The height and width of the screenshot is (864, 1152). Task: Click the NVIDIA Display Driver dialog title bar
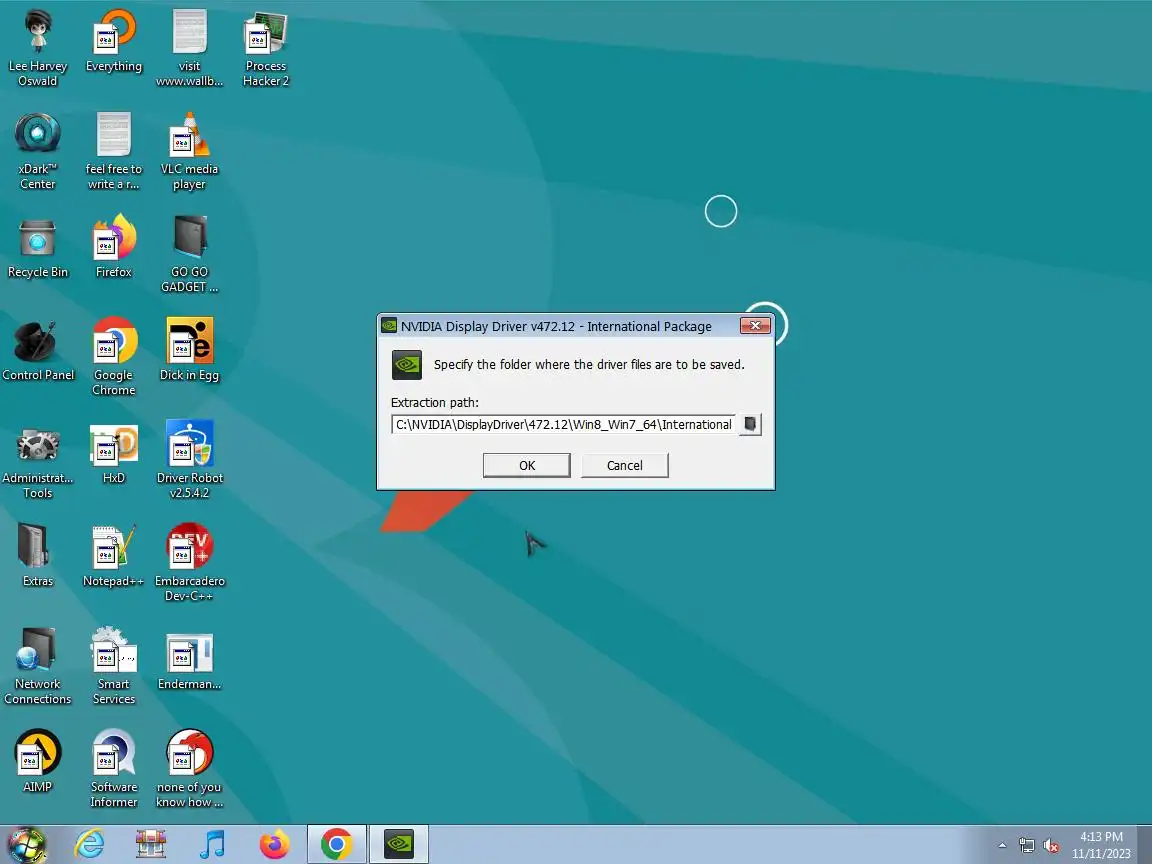point(556,326)
